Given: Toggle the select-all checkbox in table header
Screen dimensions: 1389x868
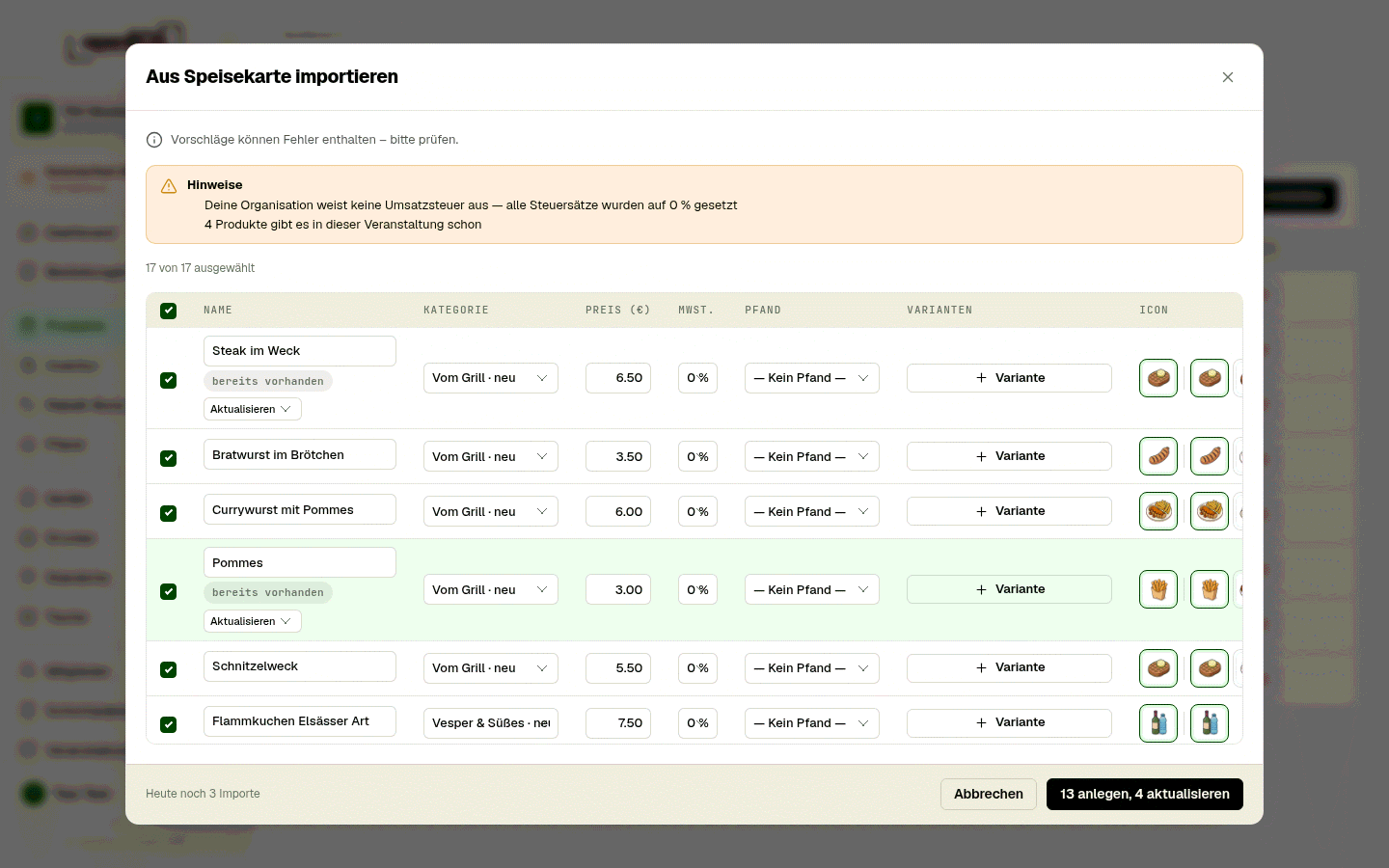Looking at the screenshot, I should tap(169, 311).
